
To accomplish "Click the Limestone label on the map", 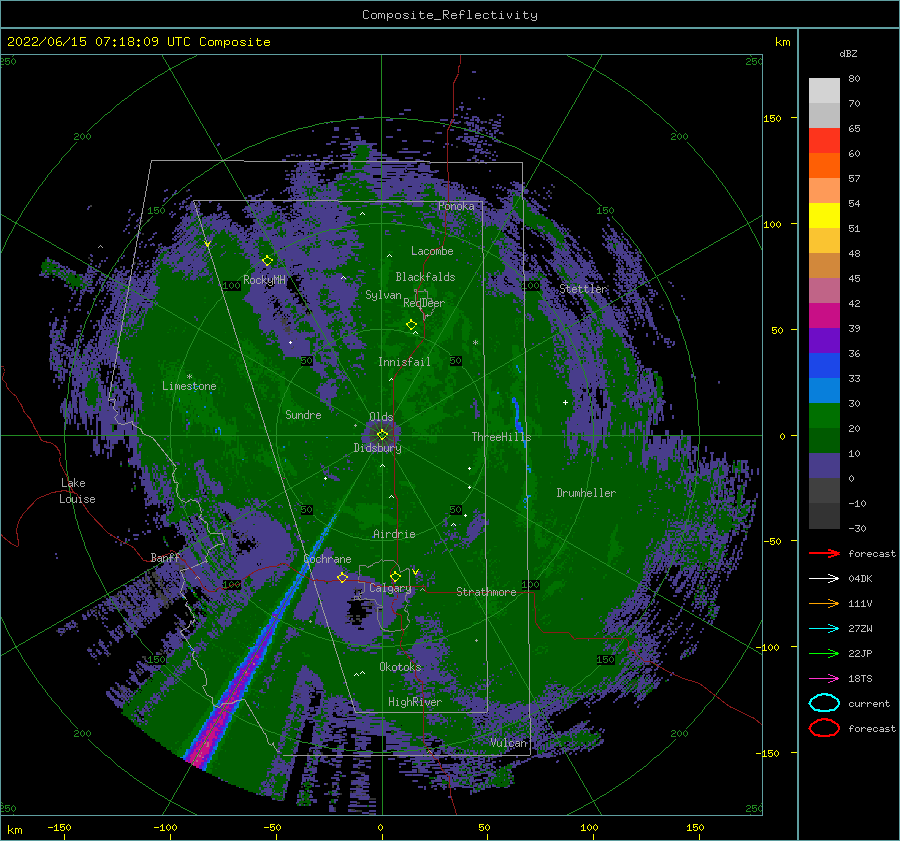I will (x=189, y=386).
